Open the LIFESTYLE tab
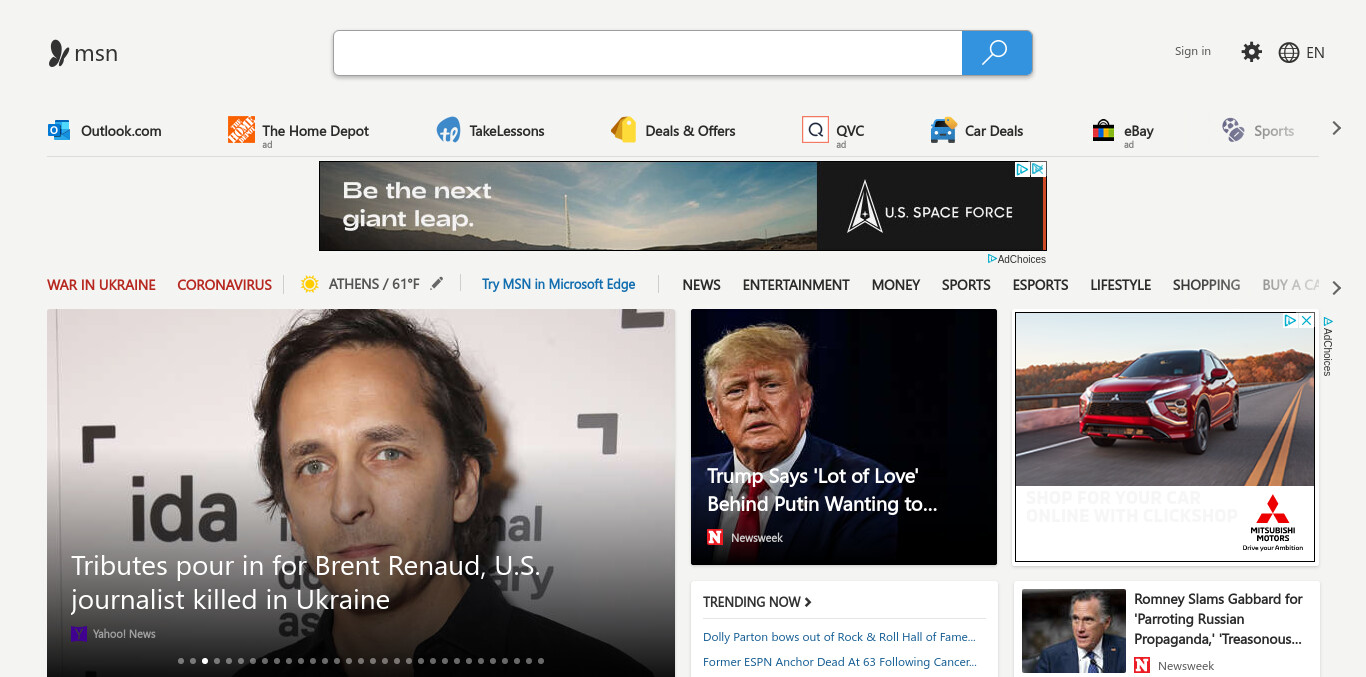 point(1120,285)
